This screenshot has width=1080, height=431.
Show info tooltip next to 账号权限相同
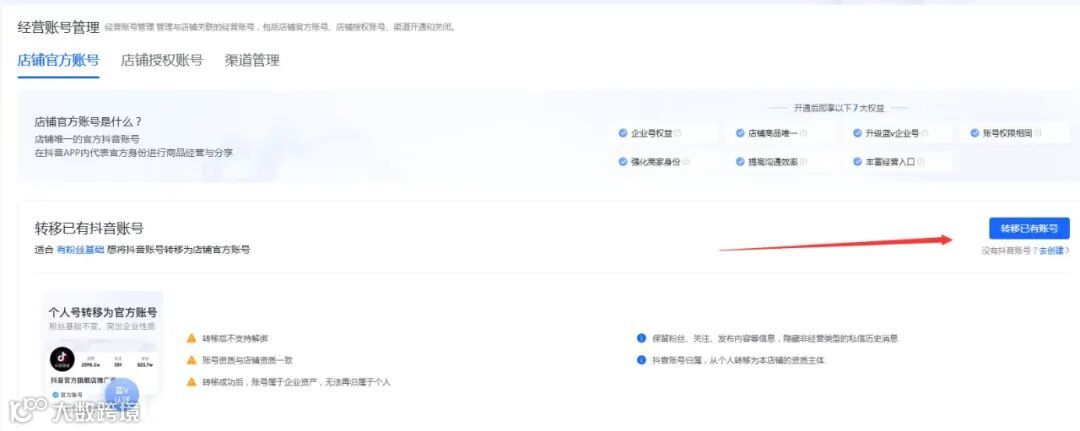click(x=1038, y=134)
